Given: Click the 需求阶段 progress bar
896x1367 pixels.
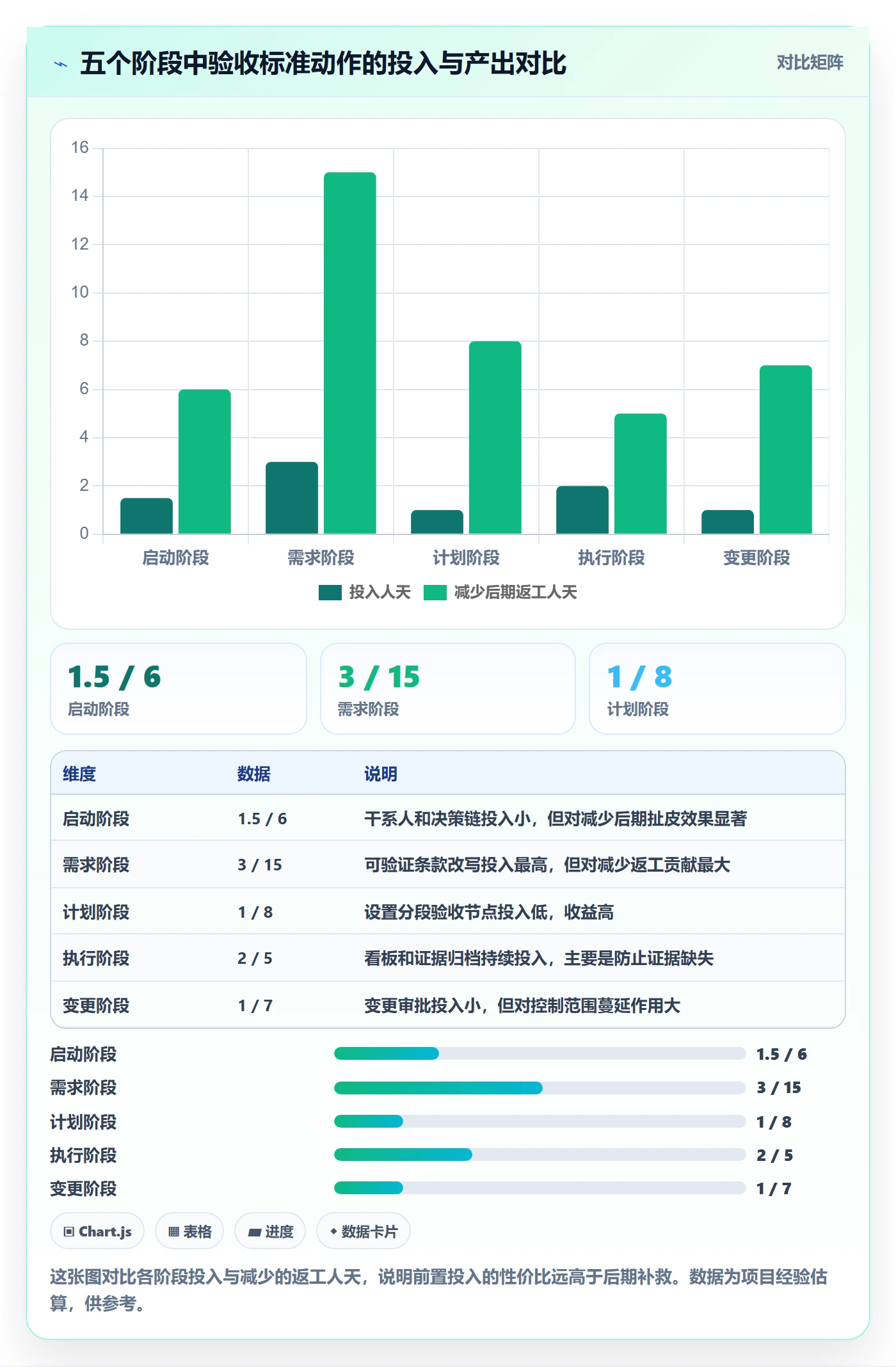Looking at the screenshot, I should click(x=540, y=1087).
